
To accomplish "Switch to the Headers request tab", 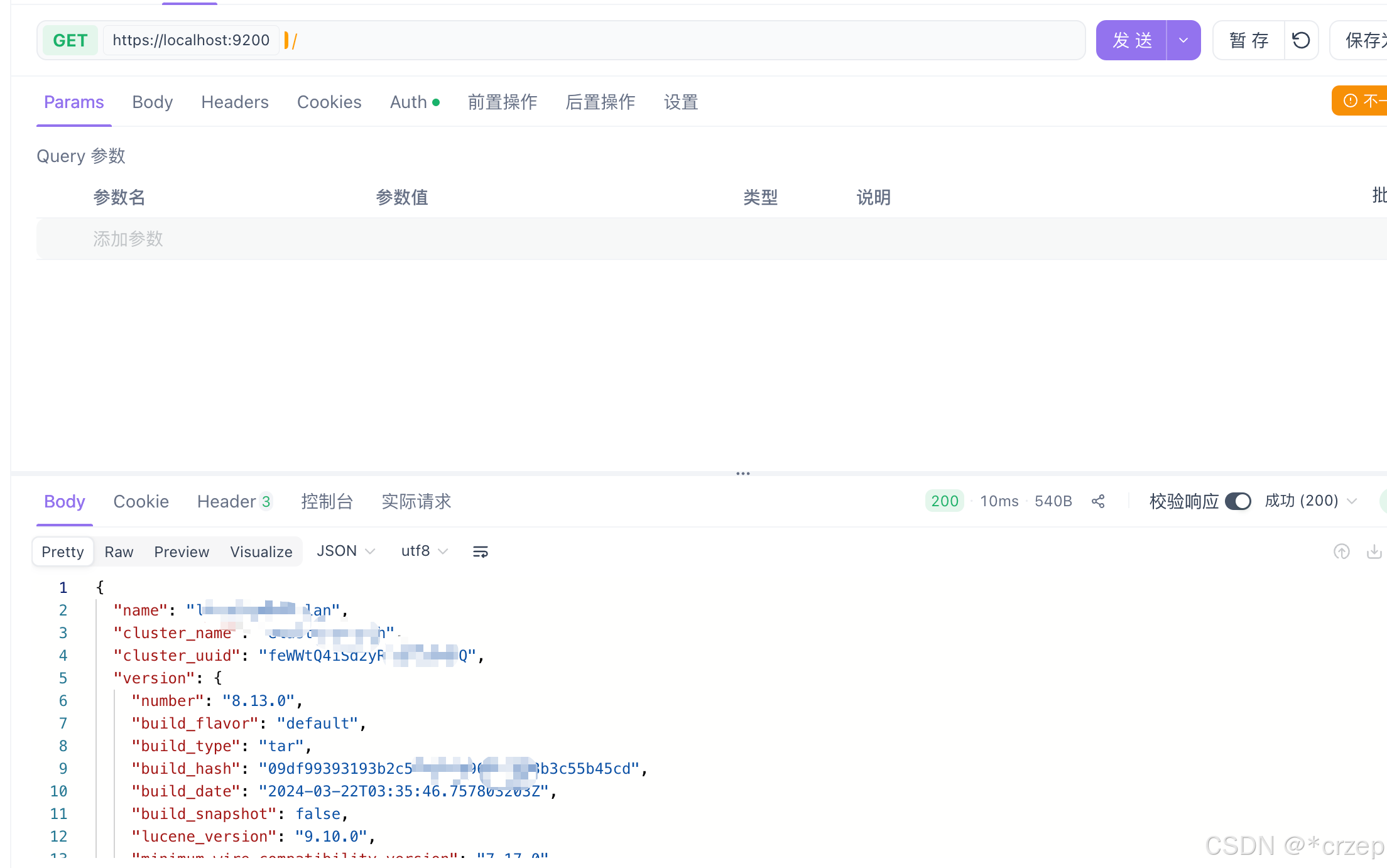I will [234, 102].
